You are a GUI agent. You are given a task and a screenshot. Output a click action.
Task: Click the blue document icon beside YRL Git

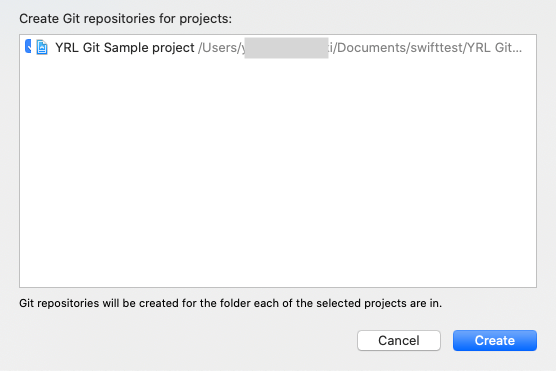pyautogui.click(x=42, y=47)
